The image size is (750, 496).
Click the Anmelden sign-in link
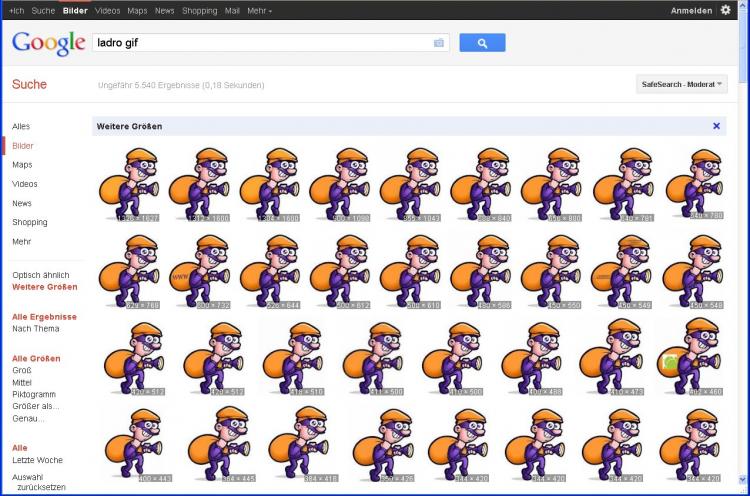[692, 10]
